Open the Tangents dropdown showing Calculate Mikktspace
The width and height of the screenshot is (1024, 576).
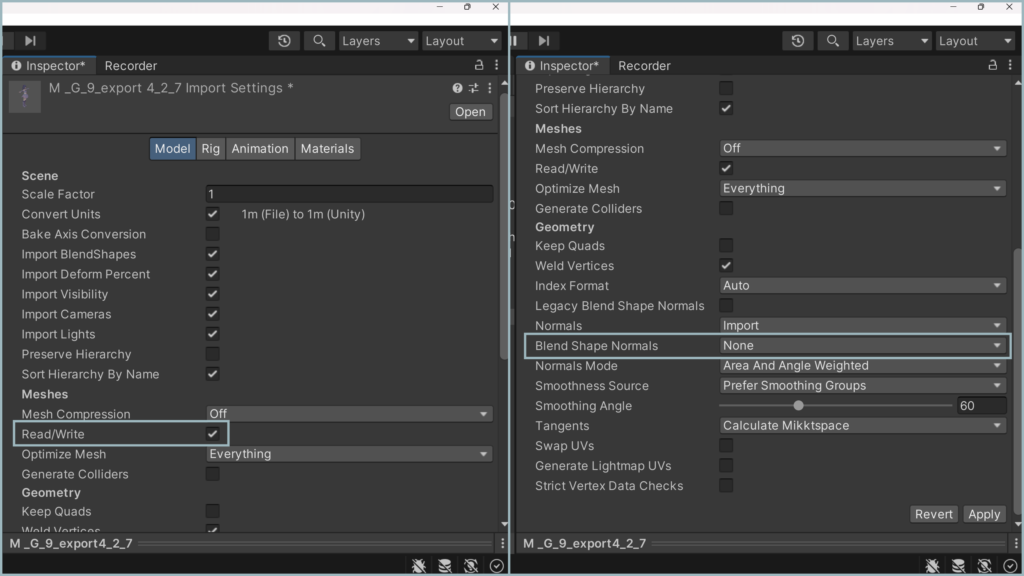click(x=860, y=425)
